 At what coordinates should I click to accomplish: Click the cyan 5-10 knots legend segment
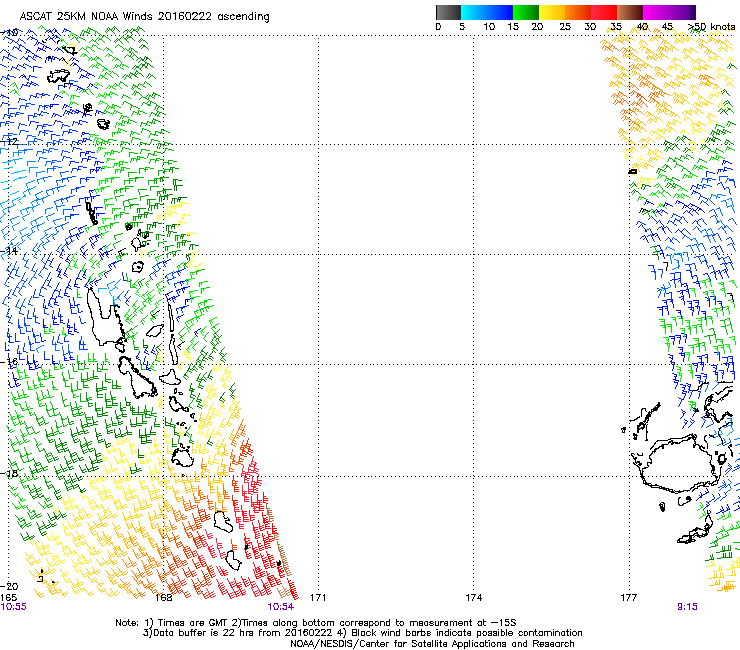tap(474, 12)
